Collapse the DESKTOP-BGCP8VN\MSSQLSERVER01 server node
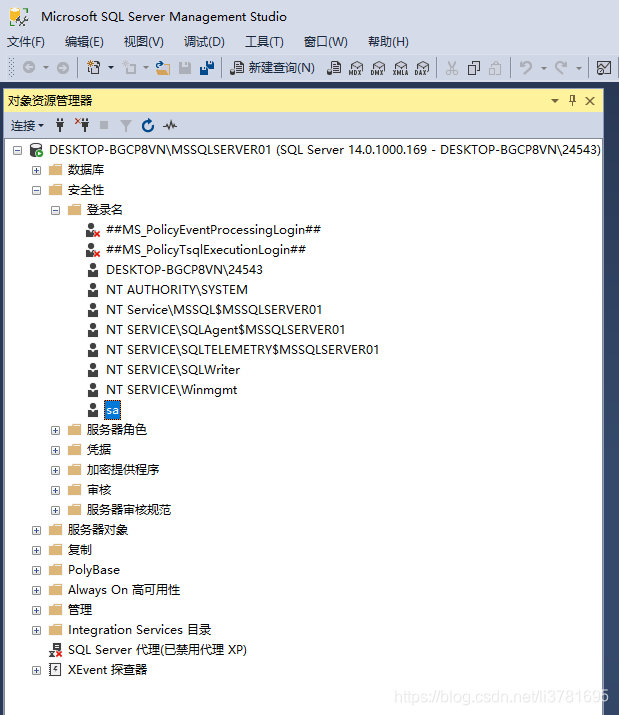619x715 pixels. (x=17, y=150)
